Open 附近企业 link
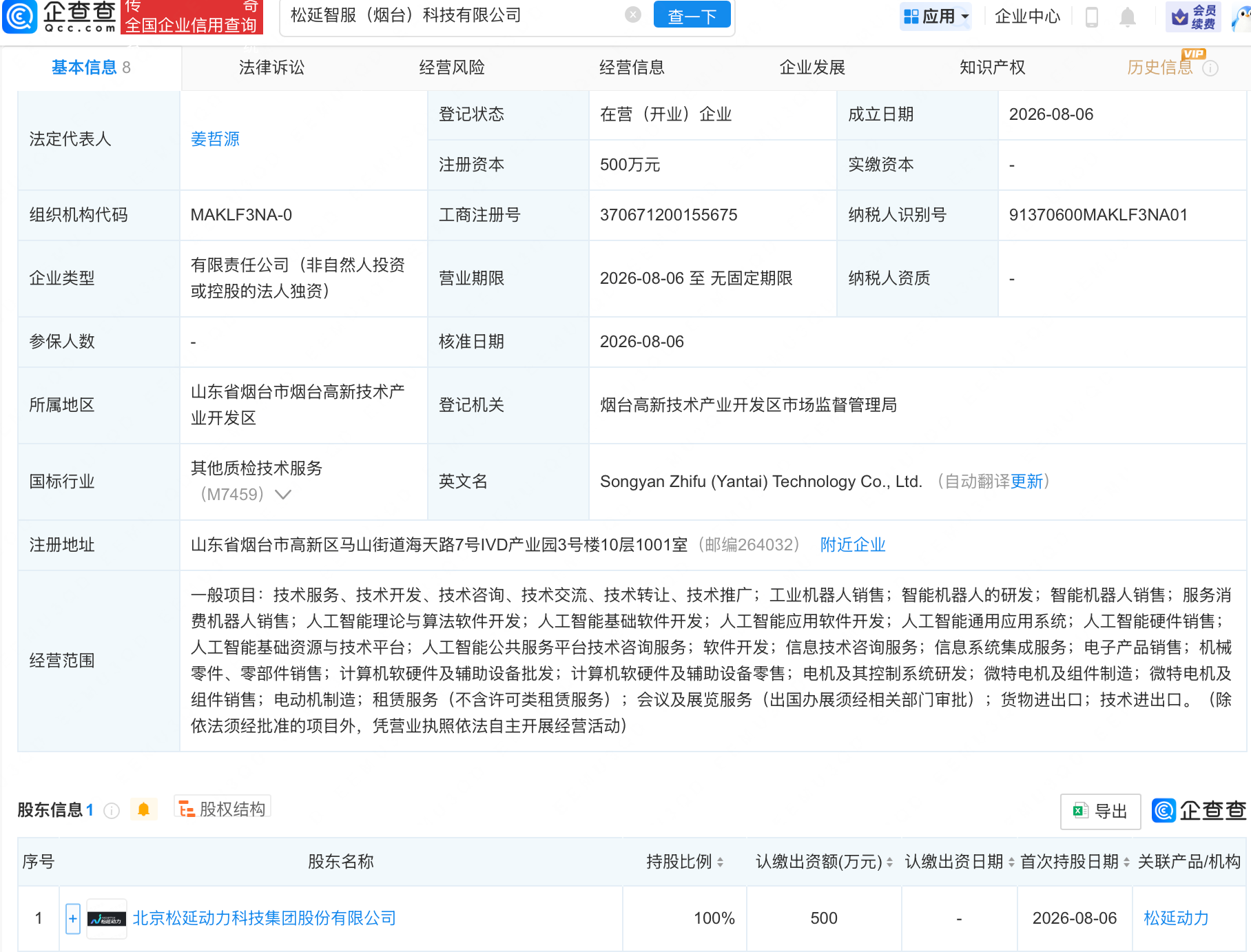The height and width of the screenshot is (952, 1251). (x=853, y=545)
